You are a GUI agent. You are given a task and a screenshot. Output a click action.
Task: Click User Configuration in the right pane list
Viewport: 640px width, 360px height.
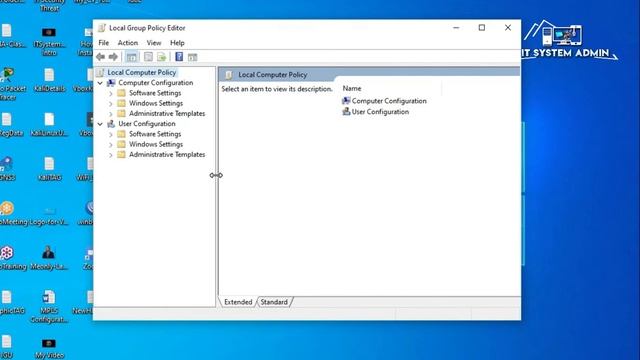coord(380,111)
